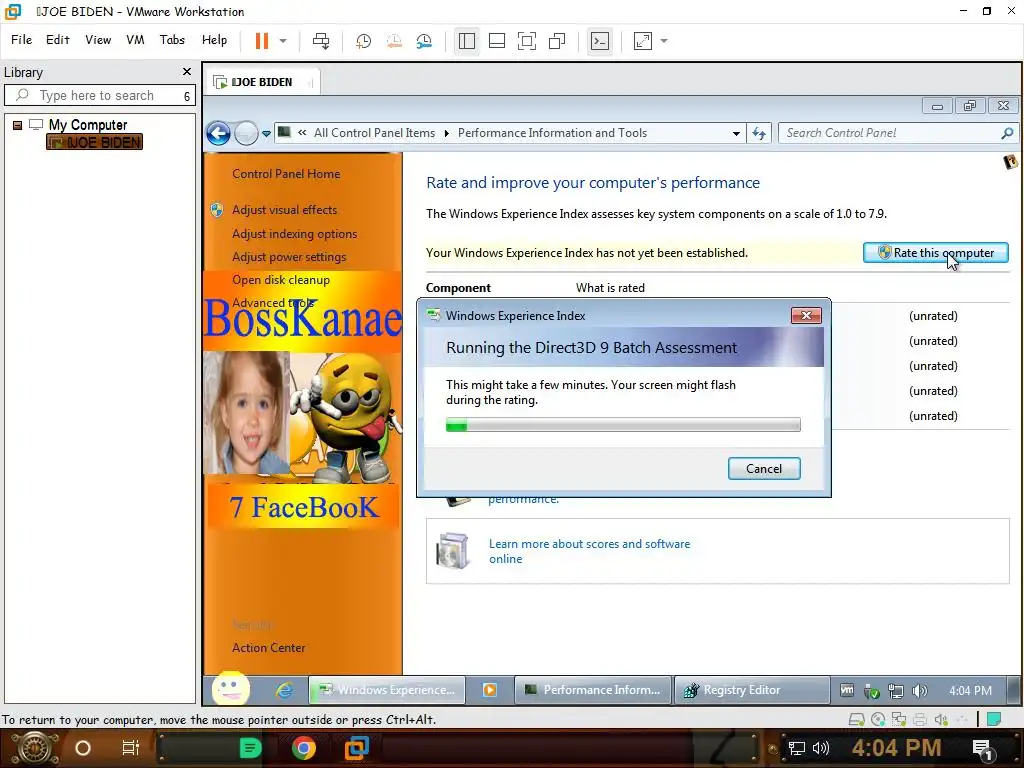Switch to Windows Experience taskbar button
This screenshot has width=1024, height=768.
387,690
